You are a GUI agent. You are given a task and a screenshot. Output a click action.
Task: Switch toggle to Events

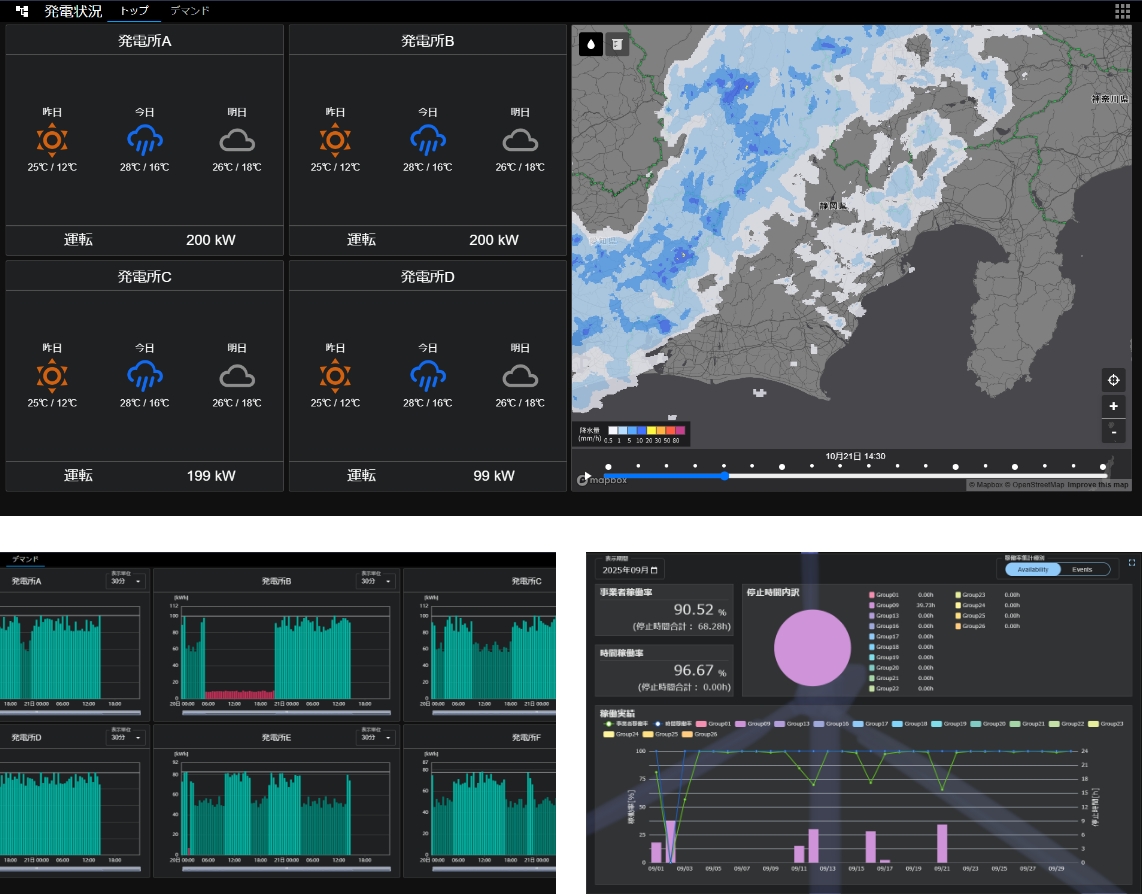(x=1082, y=569)
